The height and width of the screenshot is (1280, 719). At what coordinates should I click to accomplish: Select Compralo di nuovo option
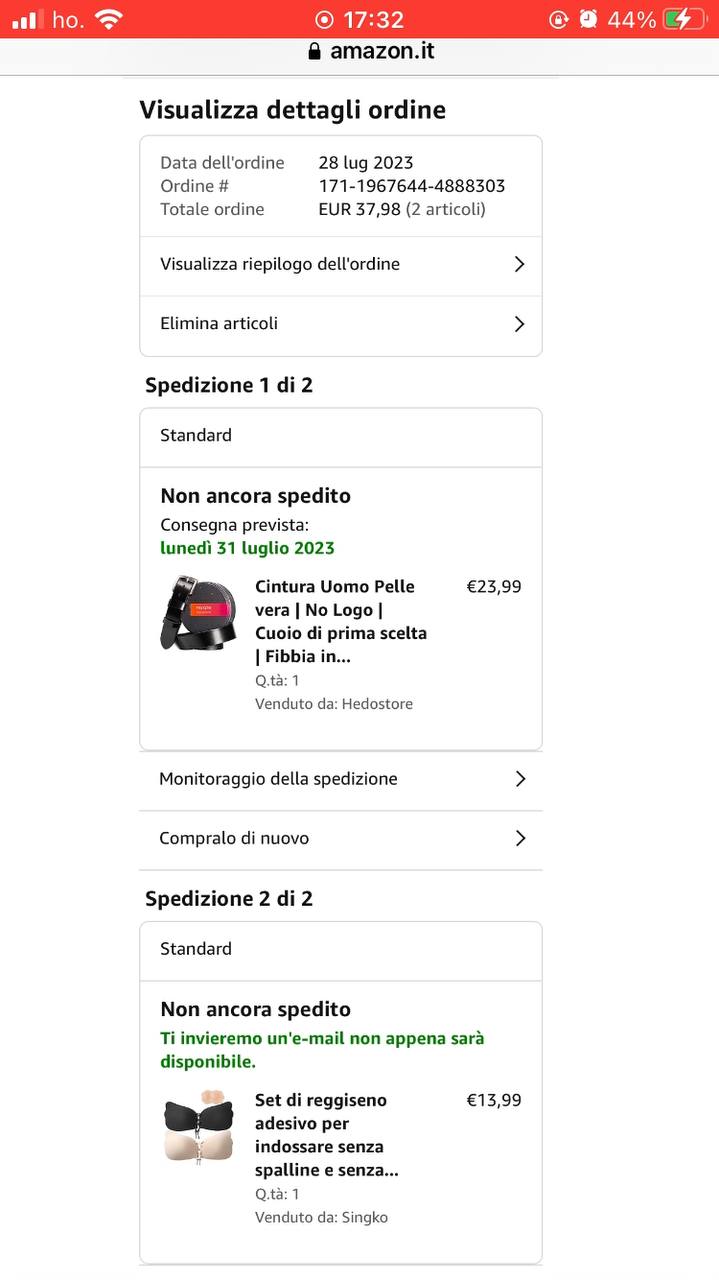tap(234, 839)
